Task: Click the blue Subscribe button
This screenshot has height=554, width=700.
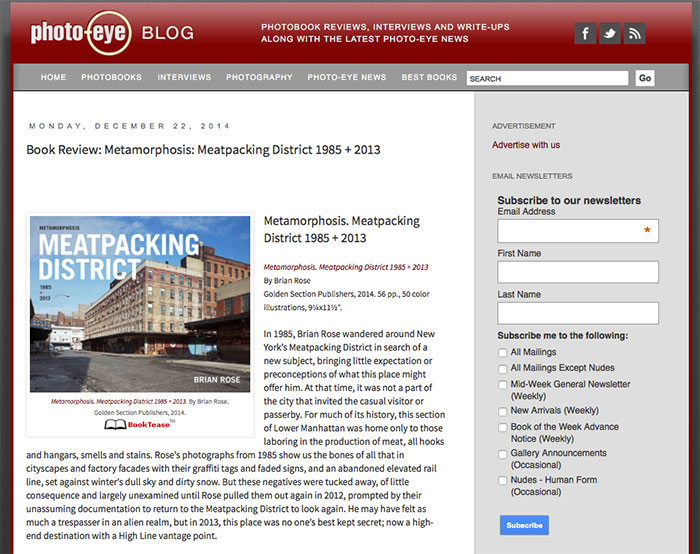Action: click(x=525, y=525)
